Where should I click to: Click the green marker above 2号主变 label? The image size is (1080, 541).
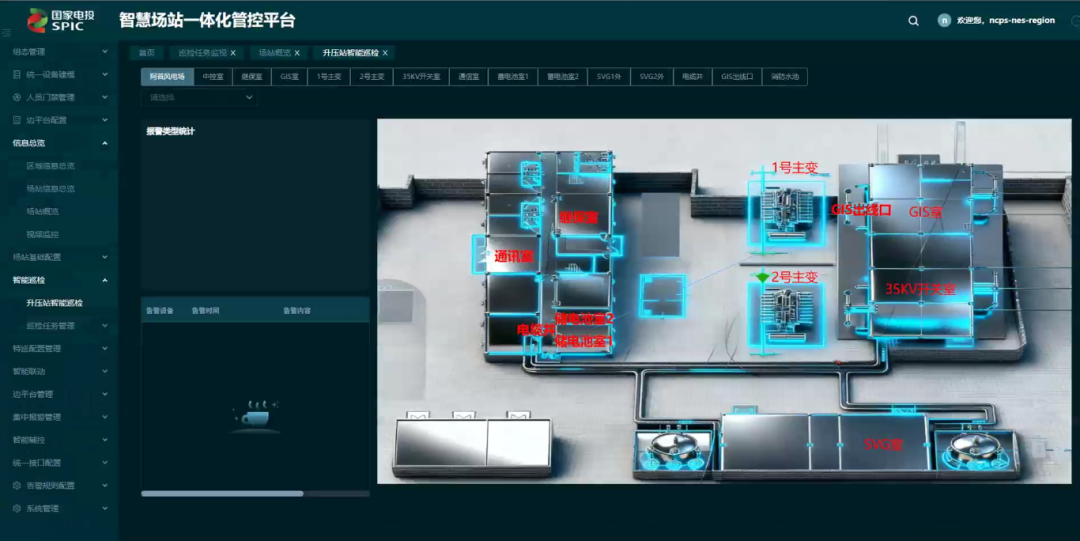point(763,275)
